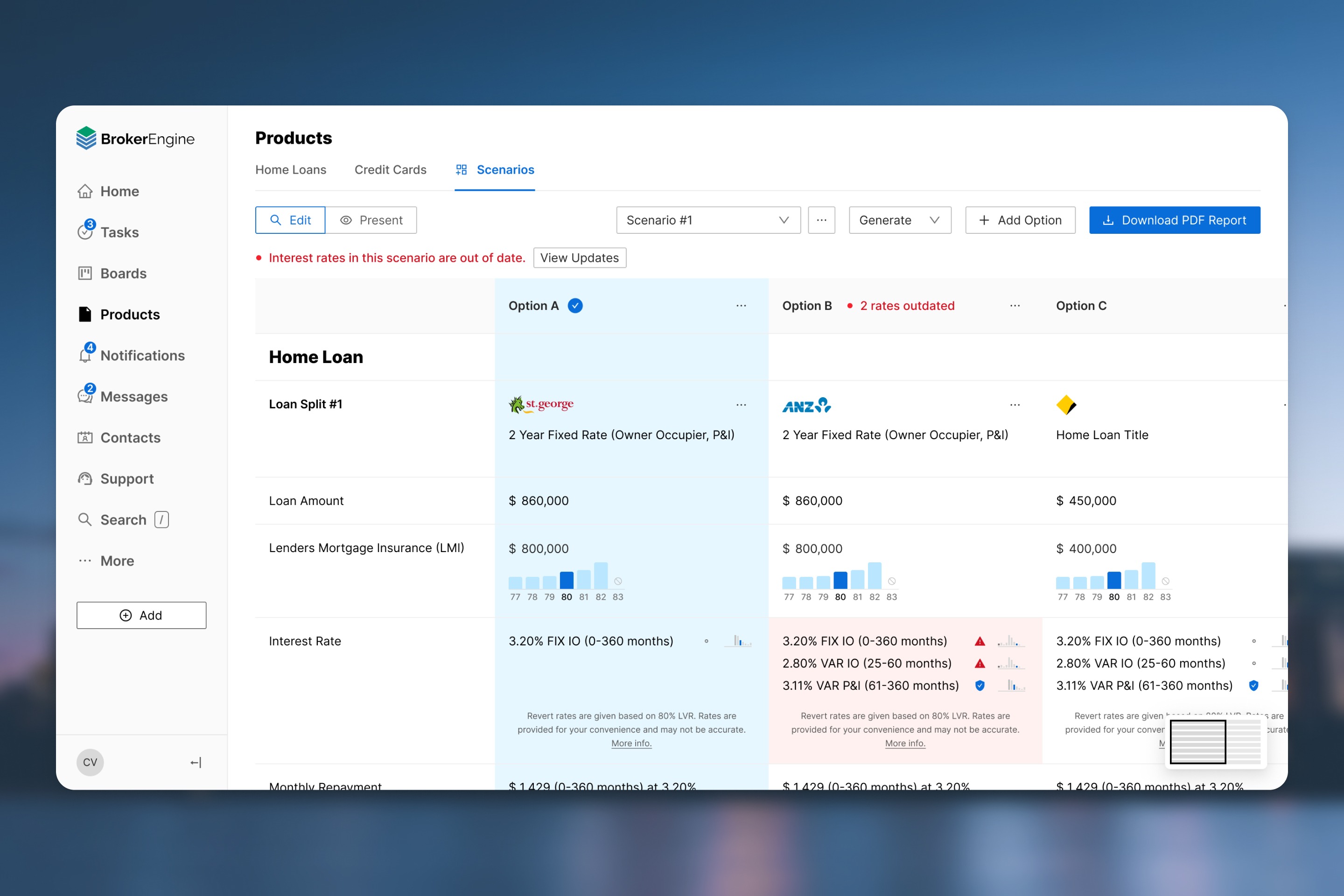The image size is (1344, 896).
Task: Click the Download PDF Report button
Action: [x=1174, y=220]
